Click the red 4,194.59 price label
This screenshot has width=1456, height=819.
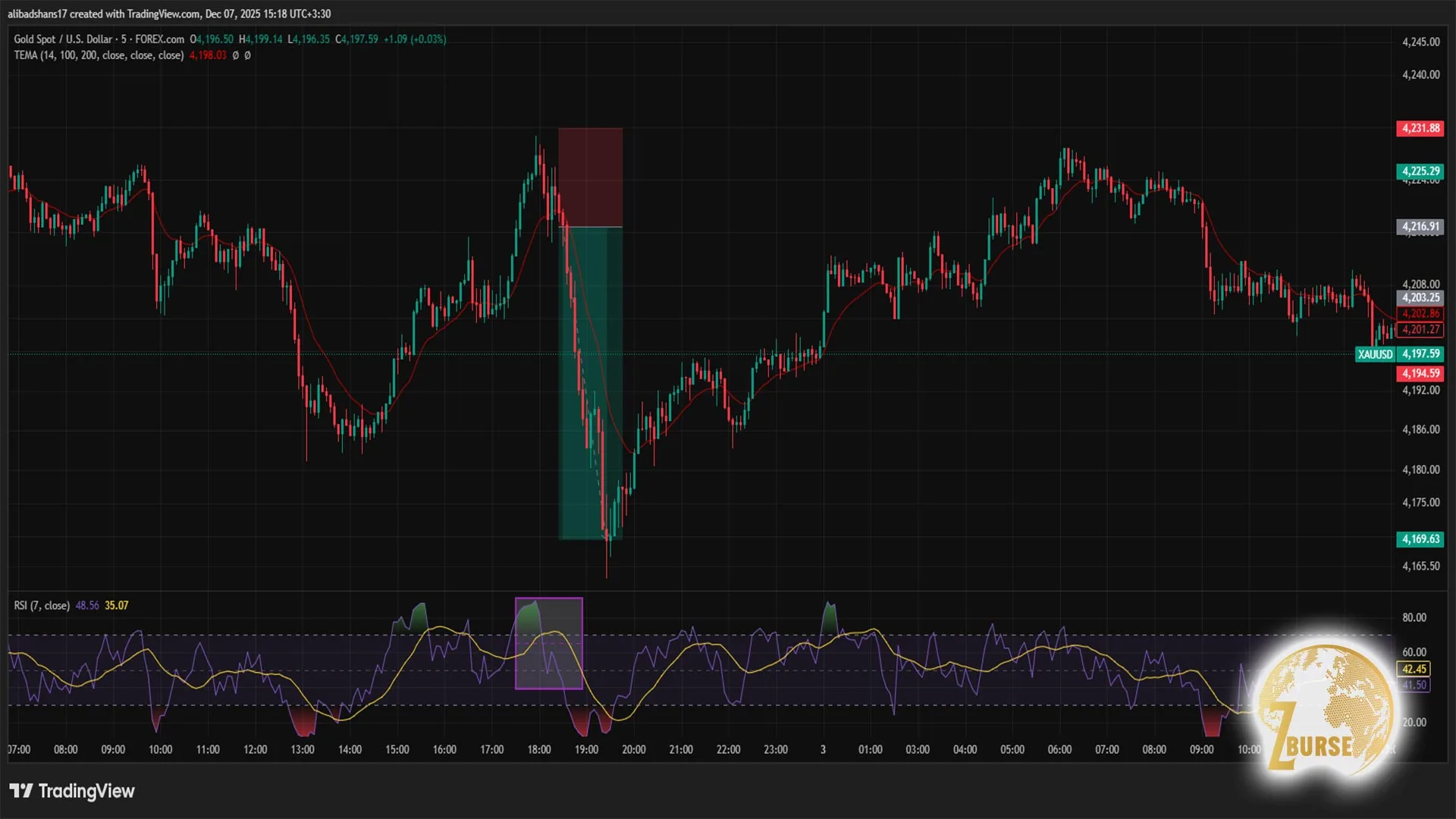(1420, 373)
